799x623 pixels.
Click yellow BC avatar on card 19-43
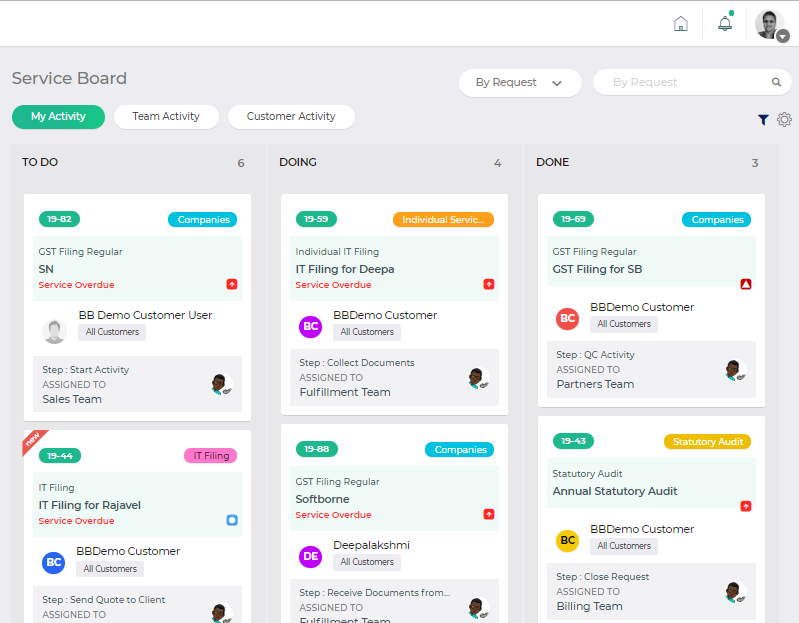tap(567, 540)
